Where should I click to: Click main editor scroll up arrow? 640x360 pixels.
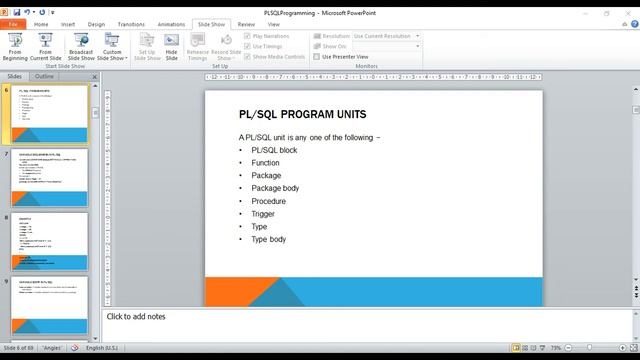636,89
